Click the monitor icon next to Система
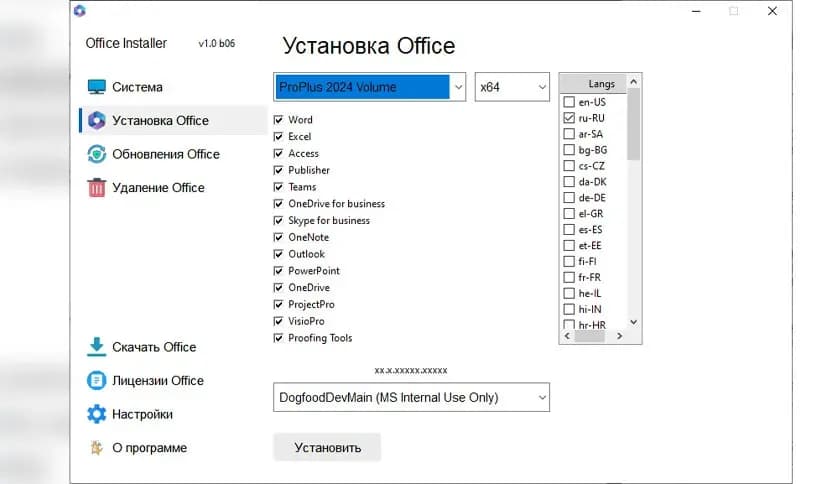The width and height of the screenshot is (836, 484). click(x=96, y=87)
